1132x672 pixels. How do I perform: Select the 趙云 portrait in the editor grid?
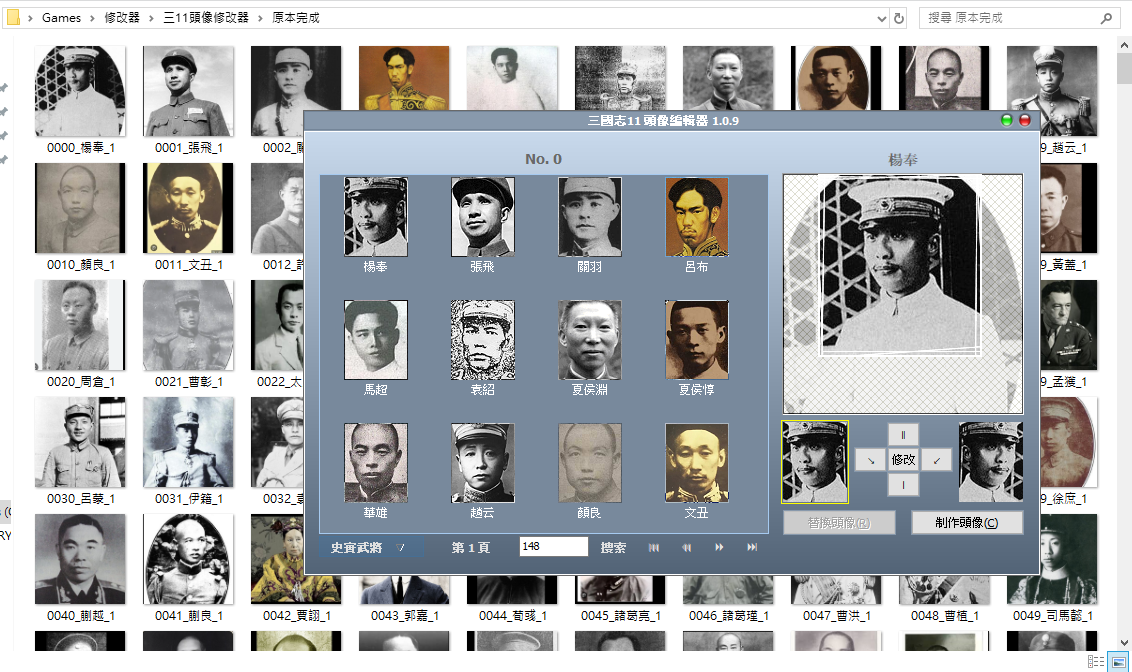[483, 463]
